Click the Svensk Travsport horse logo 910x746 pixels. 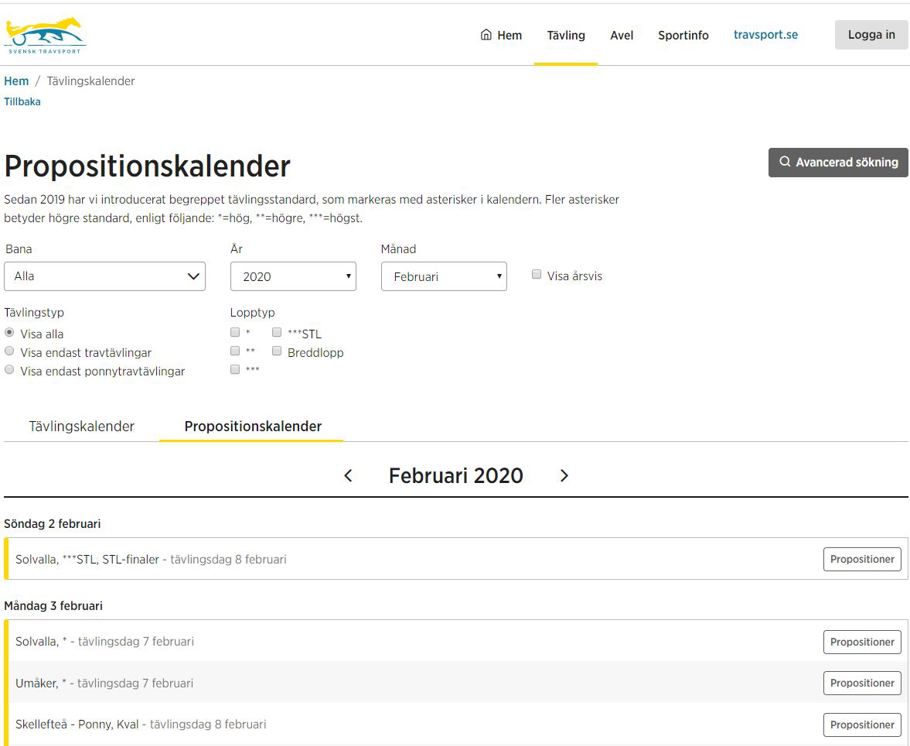(45, 35)
